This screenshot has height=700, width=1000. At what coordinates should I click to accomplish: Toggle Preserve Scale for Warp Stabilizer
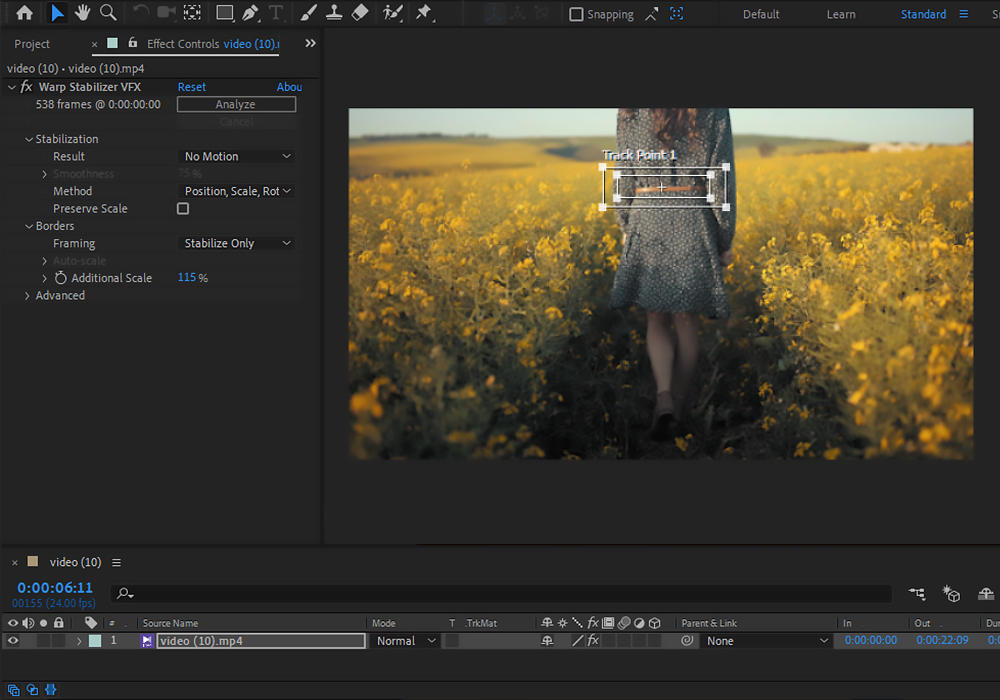pyautogui.click(x=183, y=208)
